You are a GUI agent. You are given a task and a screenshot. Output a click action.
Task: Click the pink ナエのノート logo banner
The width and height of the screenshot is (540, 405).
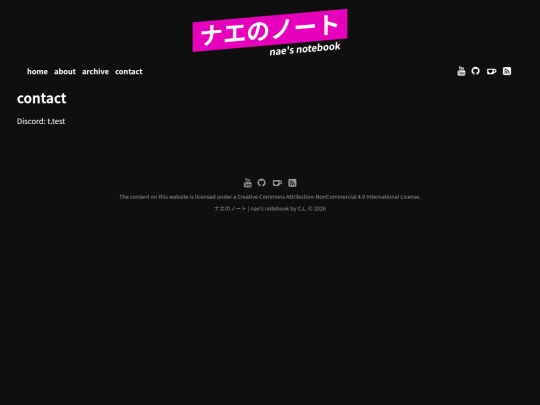(x=270, y=30)
